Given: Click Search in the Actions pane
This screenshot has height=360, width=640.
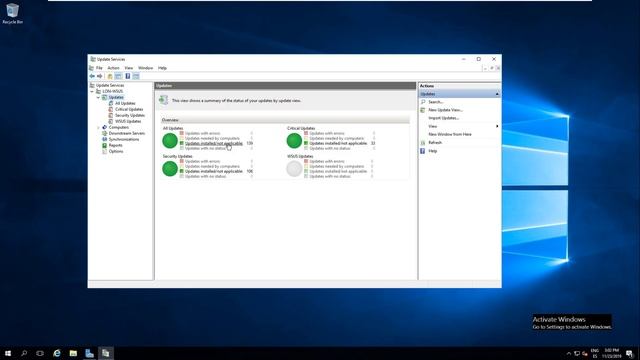Looking at the screenshot, I should 435,102.
